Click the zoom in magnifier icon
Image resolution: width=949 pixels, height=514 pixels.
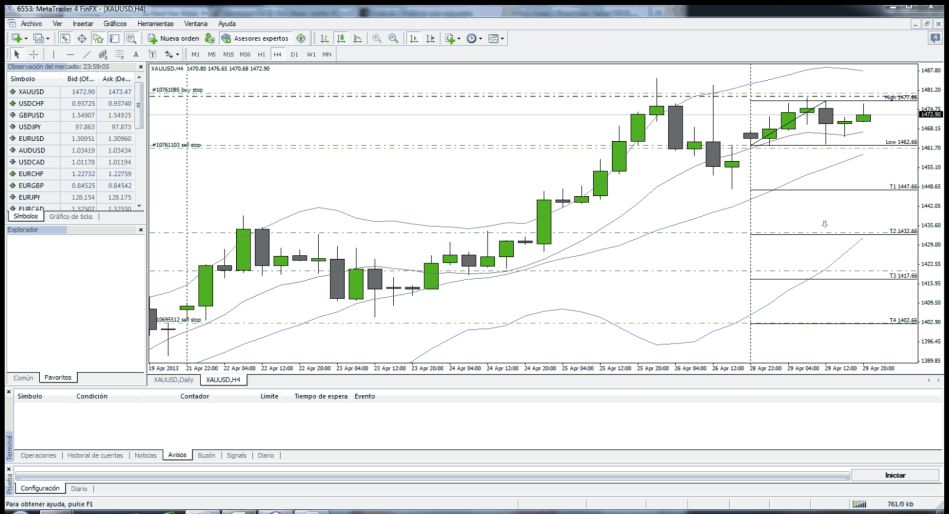(376, 38)
